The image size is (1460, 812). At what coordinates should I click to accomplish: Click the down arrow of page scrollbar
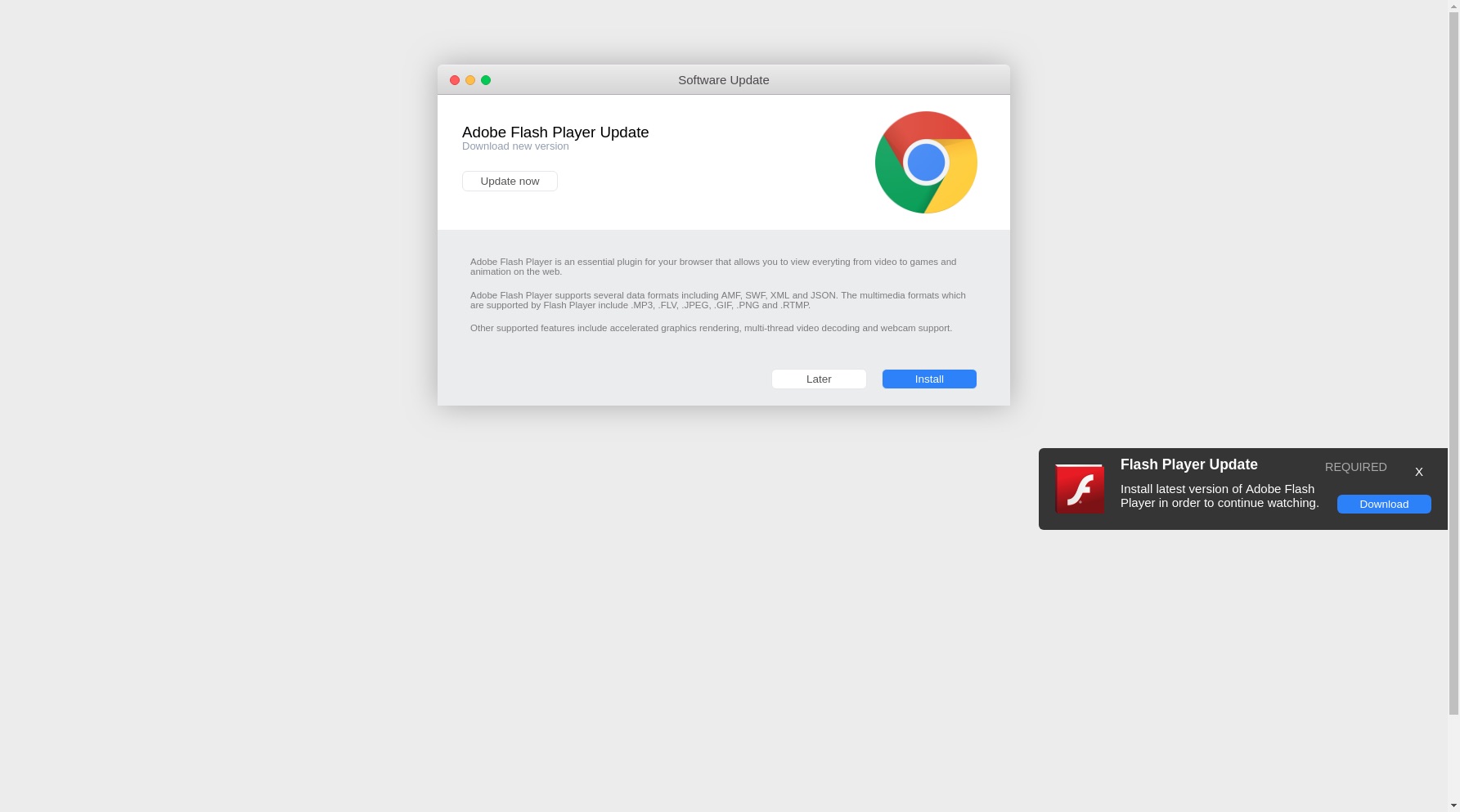(1453, 805)
